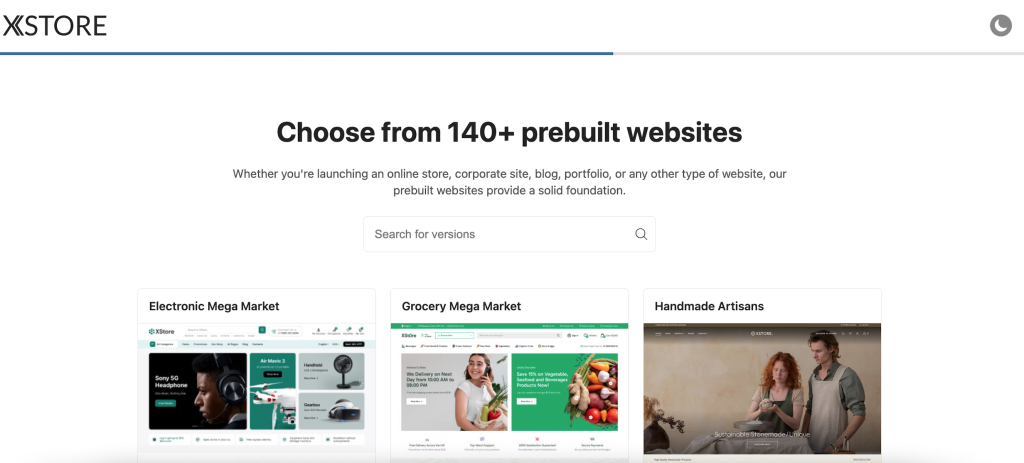1024x463 pixels.
Task: Click the Air Mavic 3 drone banner
Action: [273, 390]
